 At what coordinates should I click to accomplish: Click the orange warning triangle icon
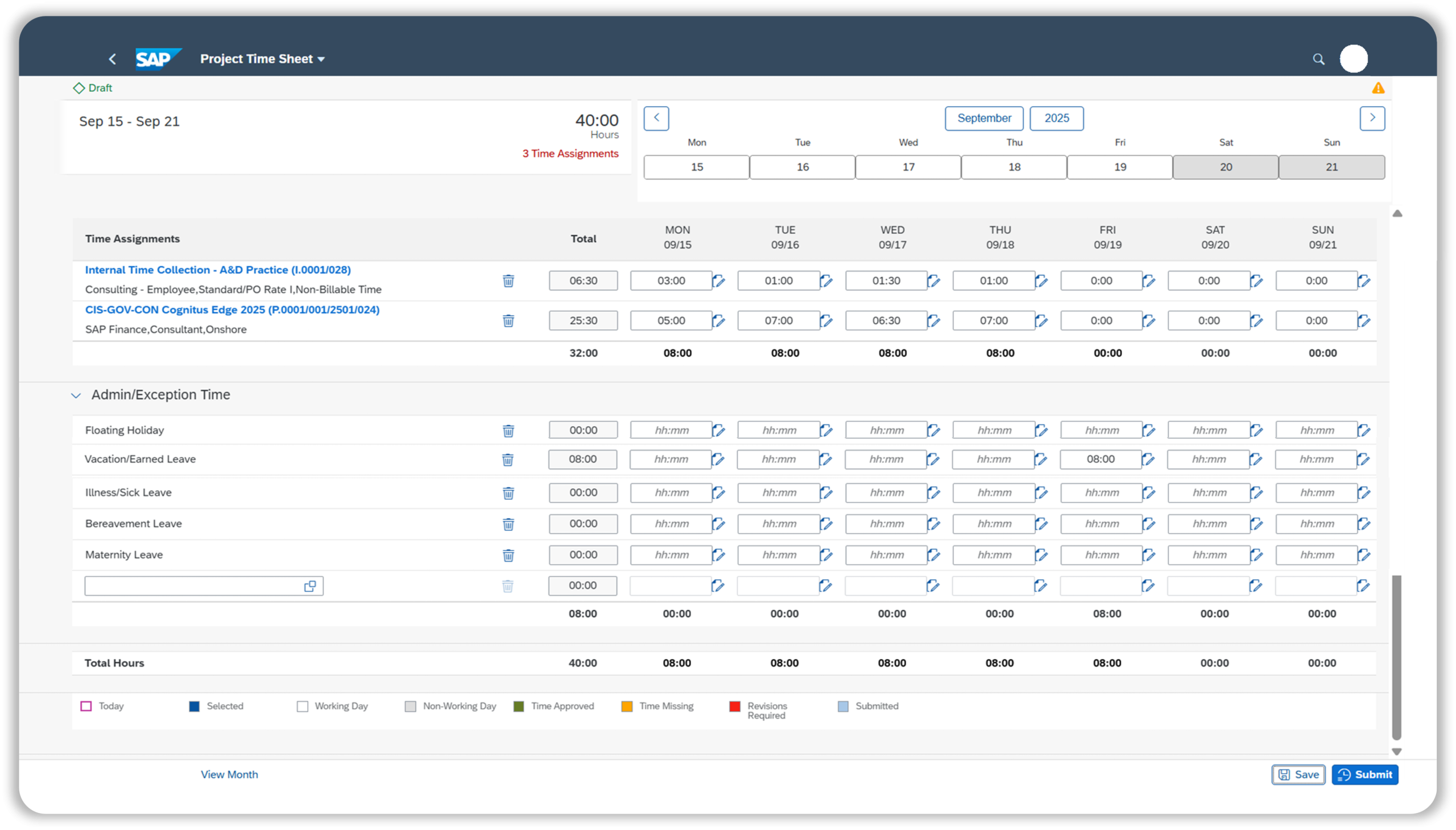pyautogui.click(x=1378, y=88)
